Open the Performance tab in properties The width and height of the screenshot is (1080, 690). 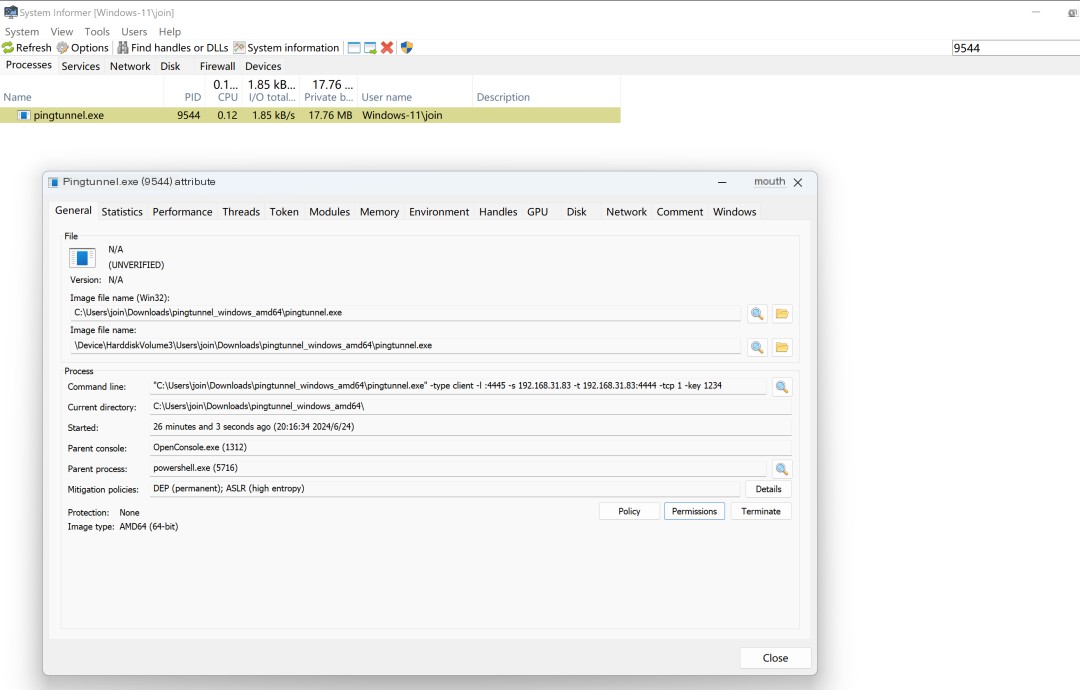183,212
